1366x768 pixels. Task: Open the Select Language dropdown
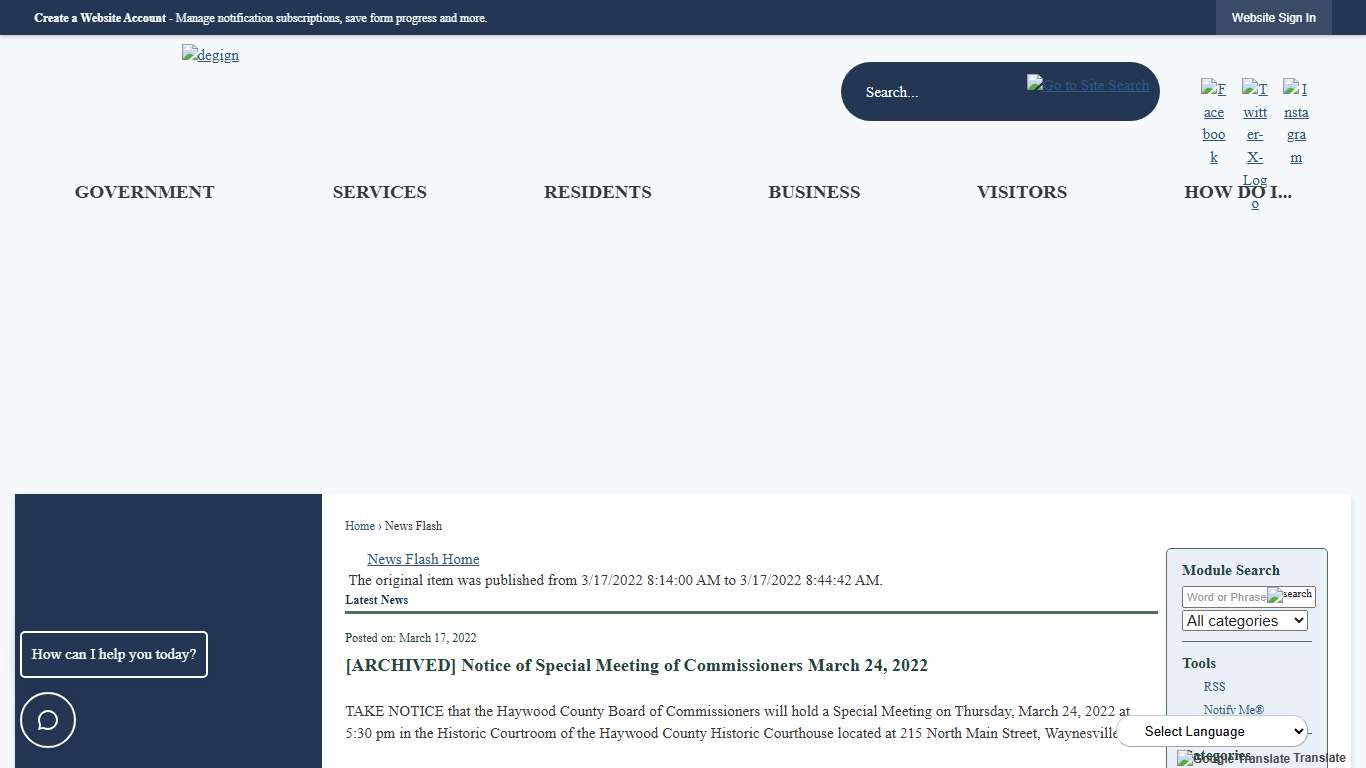1212,731
